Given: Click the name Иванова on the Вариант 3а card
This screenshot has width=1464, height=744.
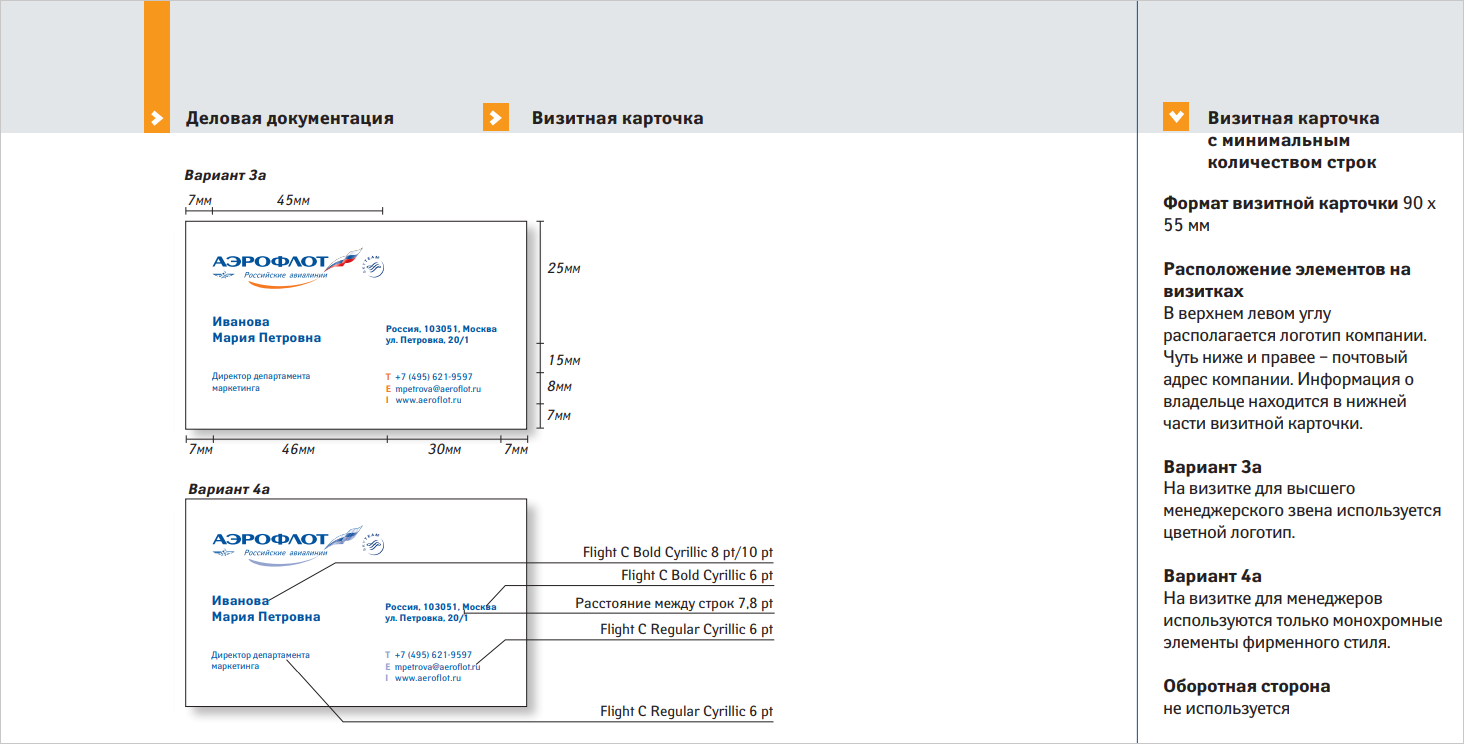Looking at the screenshot, I should pos(241,322).
